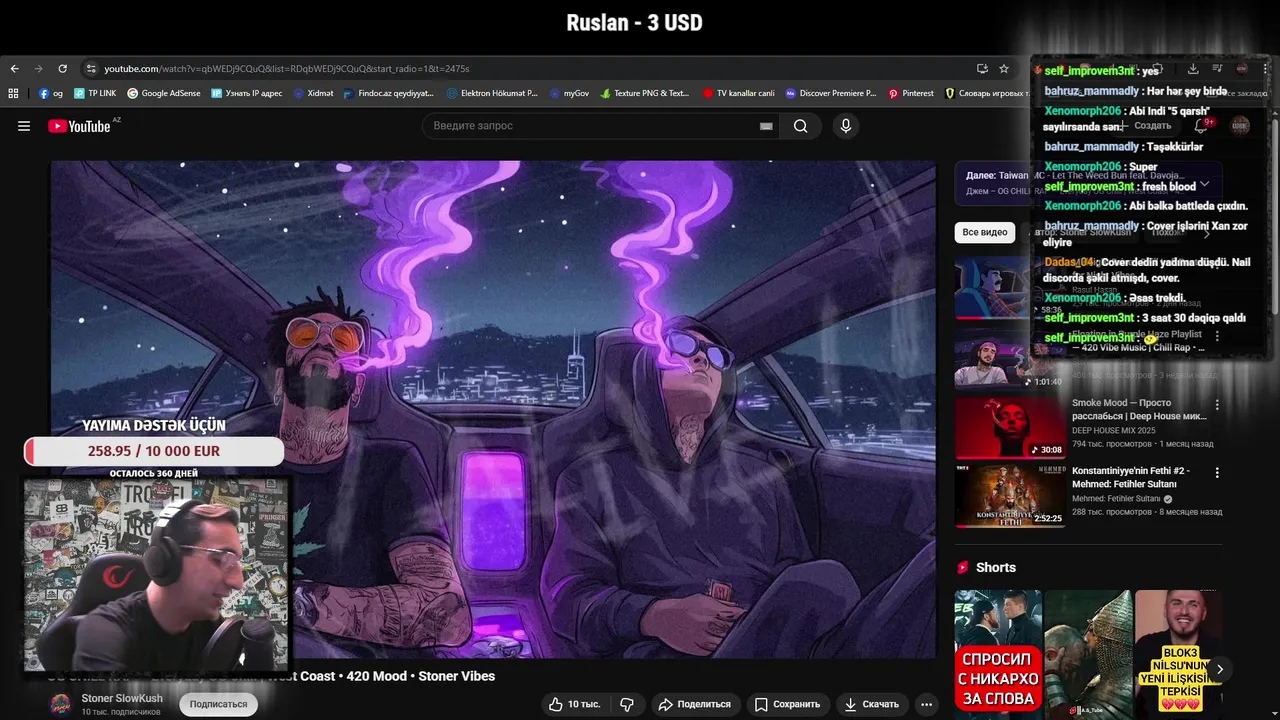
Task: Click the install app icon in address bar
Action: pyautogui.click(x=982, y=69)
